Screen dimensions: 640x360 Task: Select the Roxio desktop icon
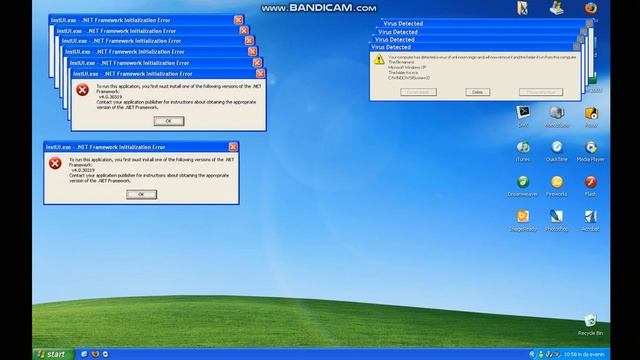point(591,113)
